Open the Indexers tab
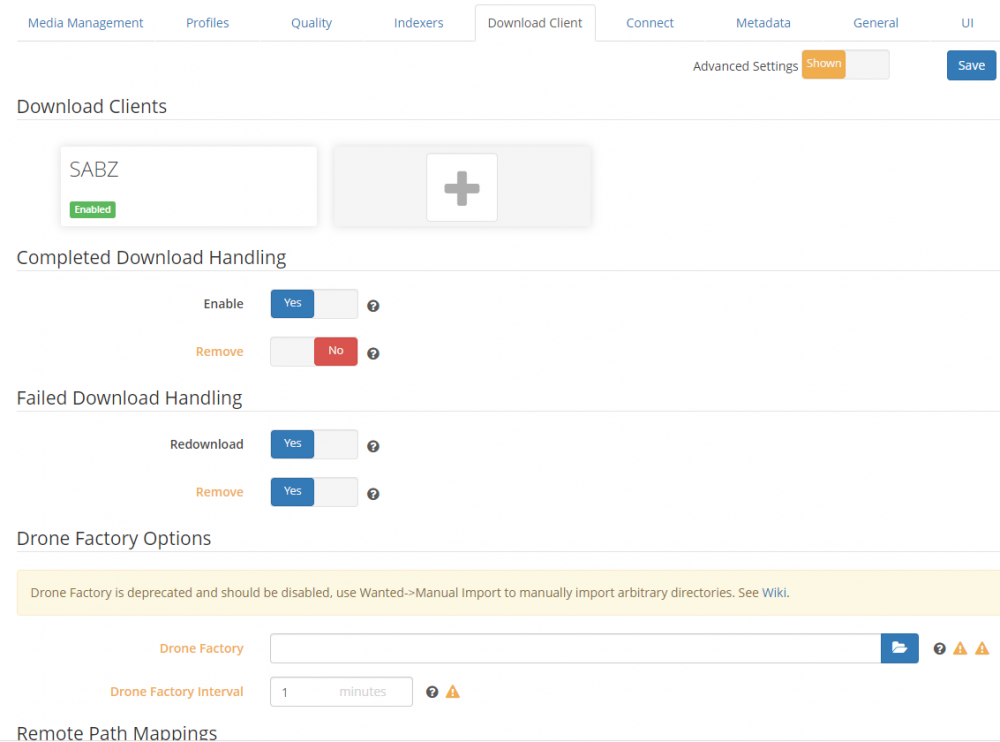 pyautogui.click(x=418, y=23)
